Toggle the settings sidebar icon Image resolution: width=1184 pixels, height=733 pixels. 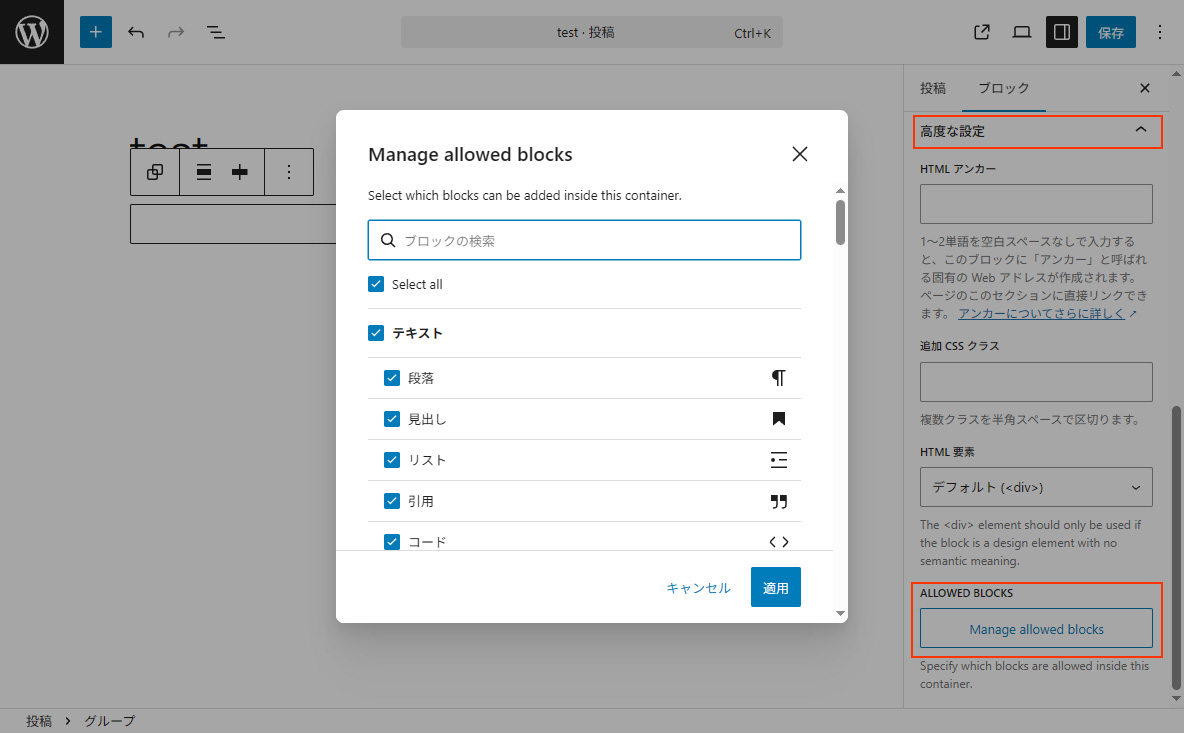point(1061,32)
